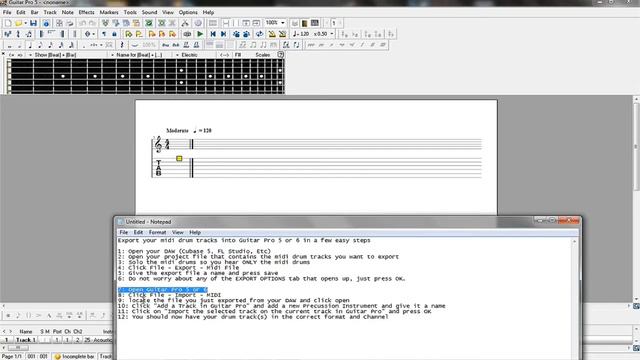Click the Scales button on the fretboard panel
This screenshot has height=360, width=640.
click(262, 55)
